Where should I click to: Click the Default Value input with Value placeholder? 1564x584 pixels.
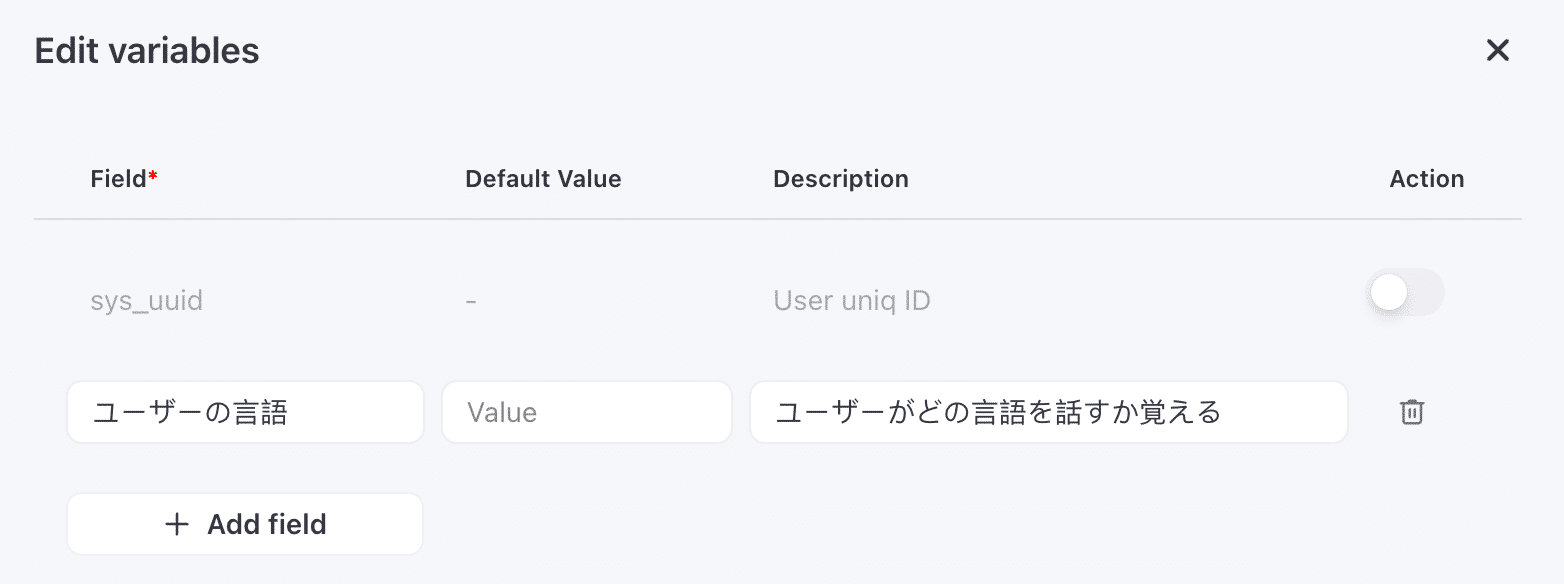pos(587,412)
